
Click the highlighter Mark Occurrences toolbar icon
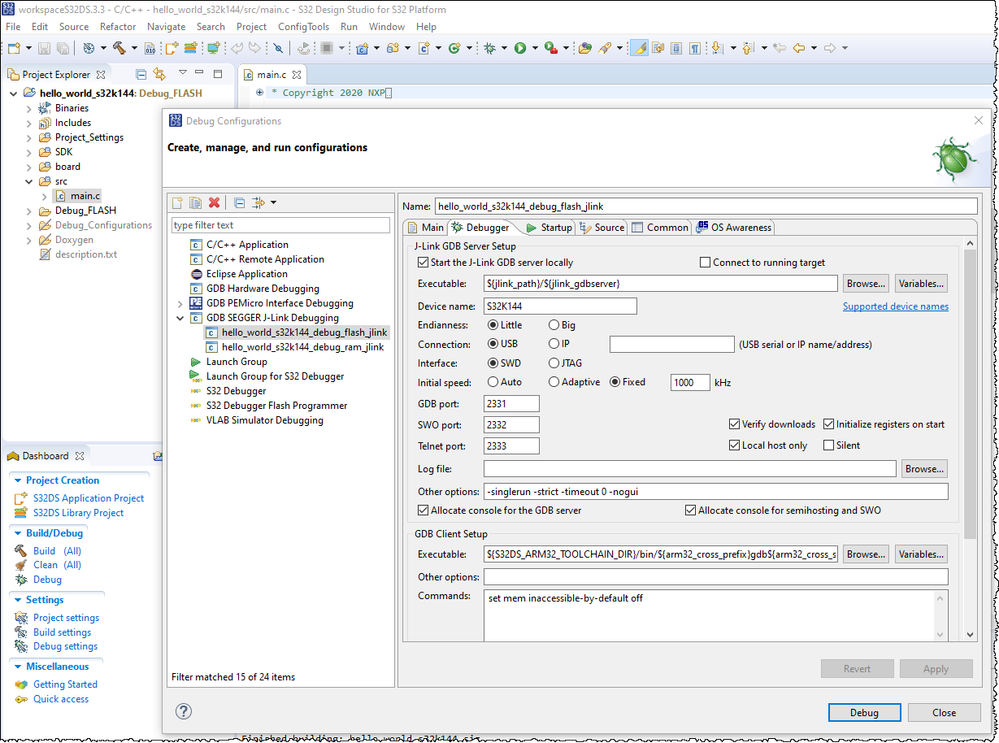pos(640,48)
